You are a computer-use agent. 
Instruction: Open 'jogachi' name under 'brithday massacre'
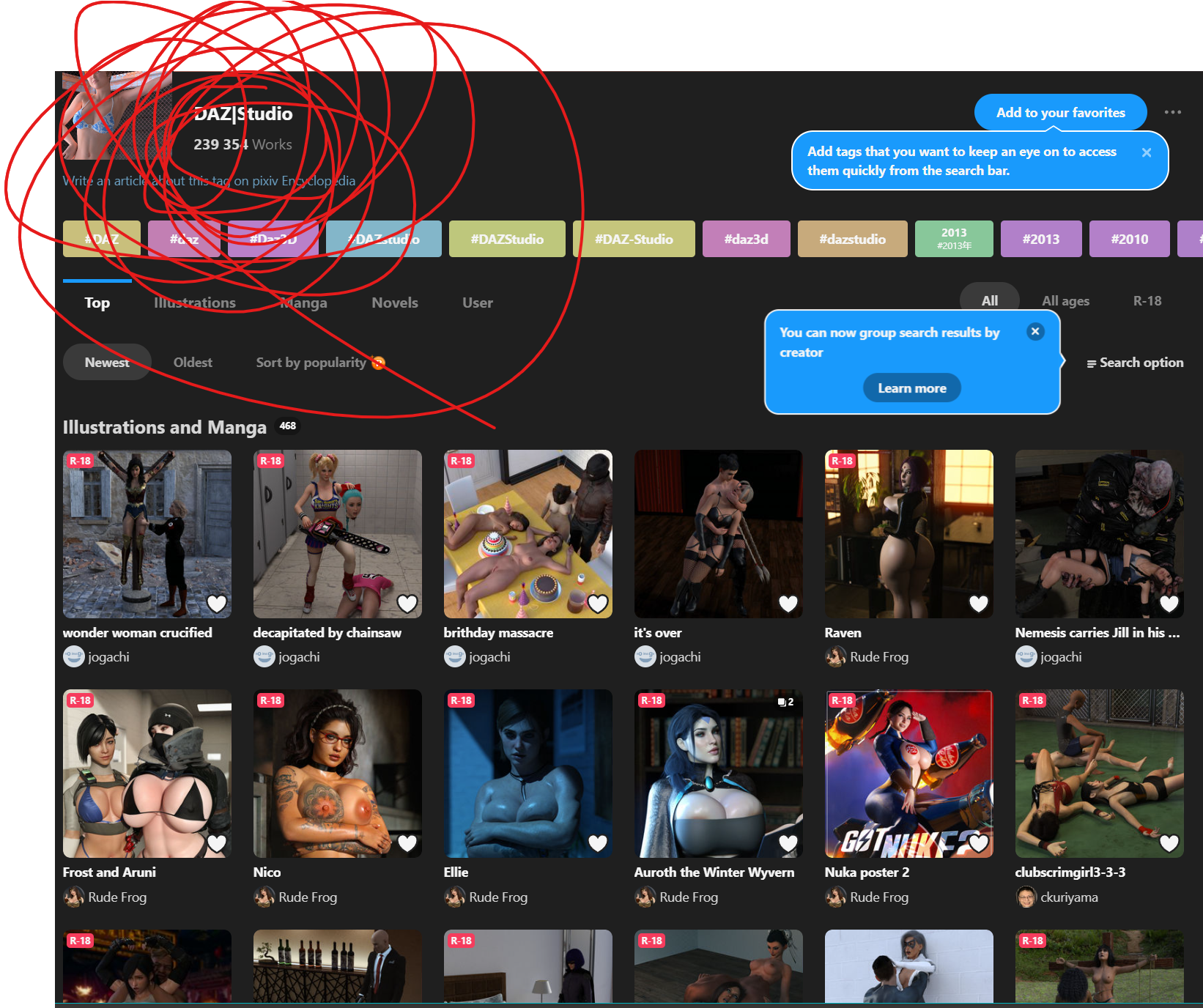tap(489, 656)
